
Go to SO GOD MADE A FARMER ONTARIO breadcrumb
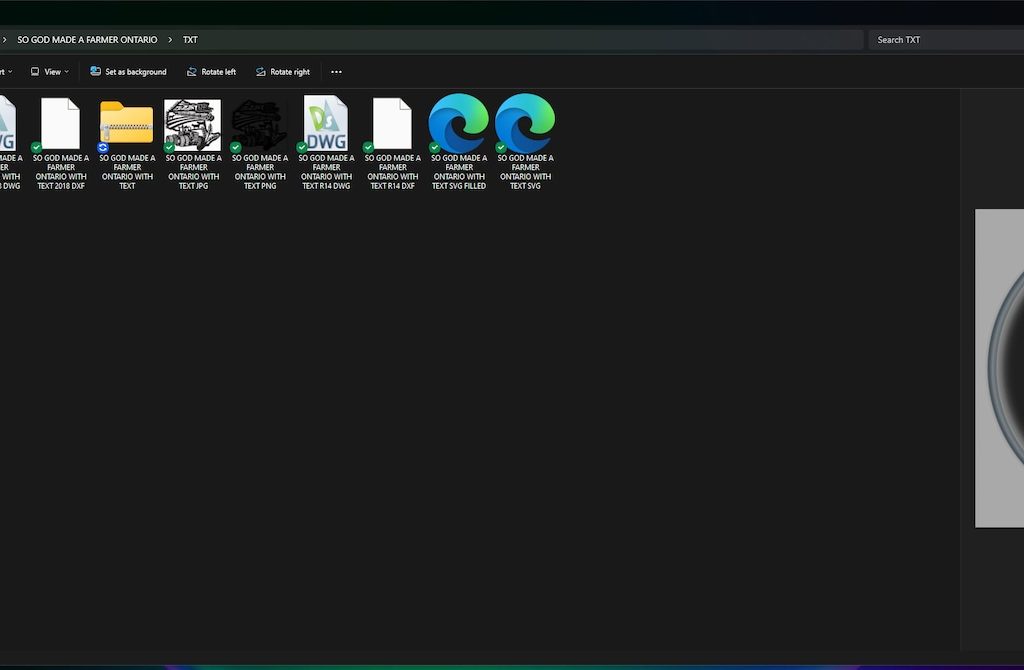point(87,40)
